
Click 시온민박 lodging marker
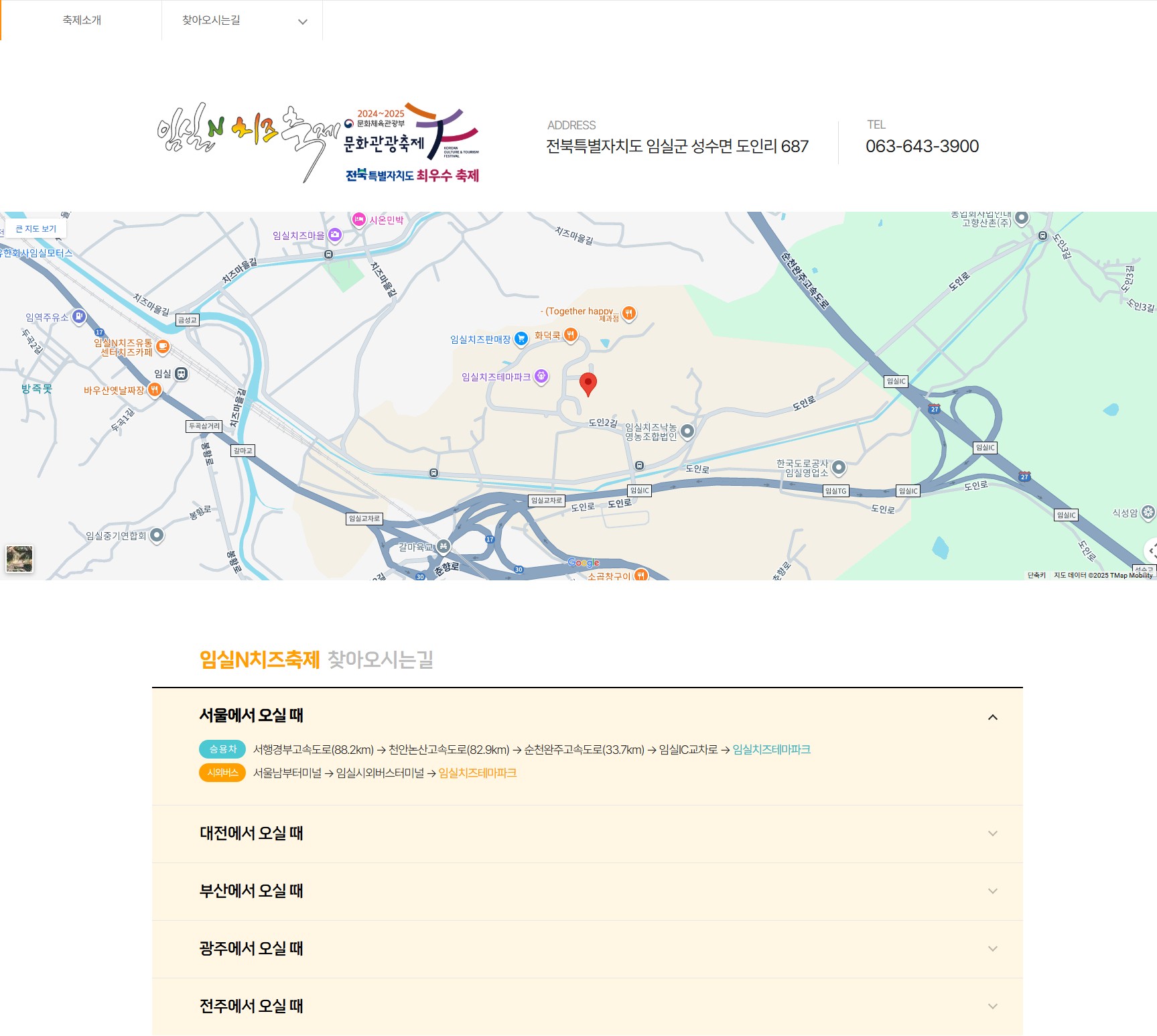click(359, 220)
